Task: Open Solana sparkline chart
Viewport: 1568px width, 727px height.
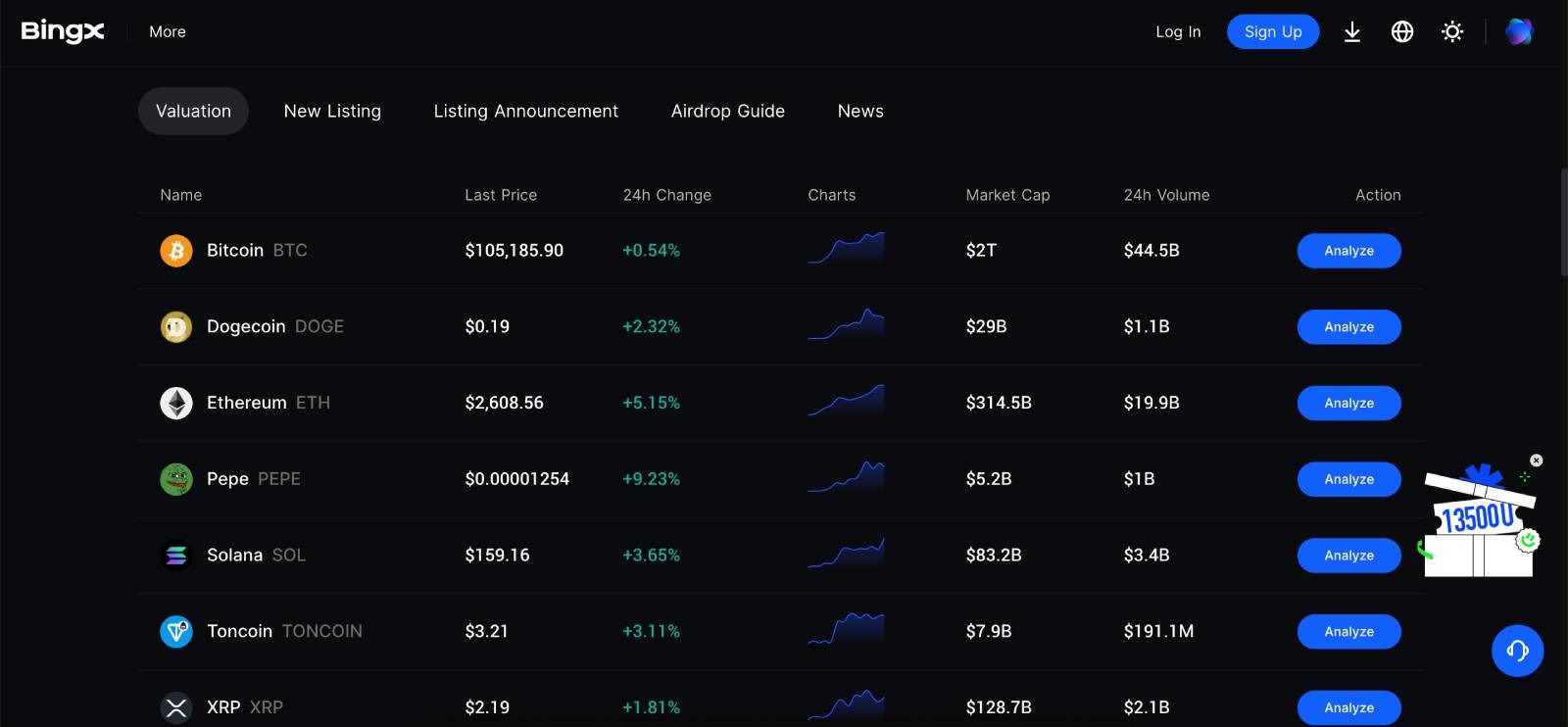Action: coord(846,553)
